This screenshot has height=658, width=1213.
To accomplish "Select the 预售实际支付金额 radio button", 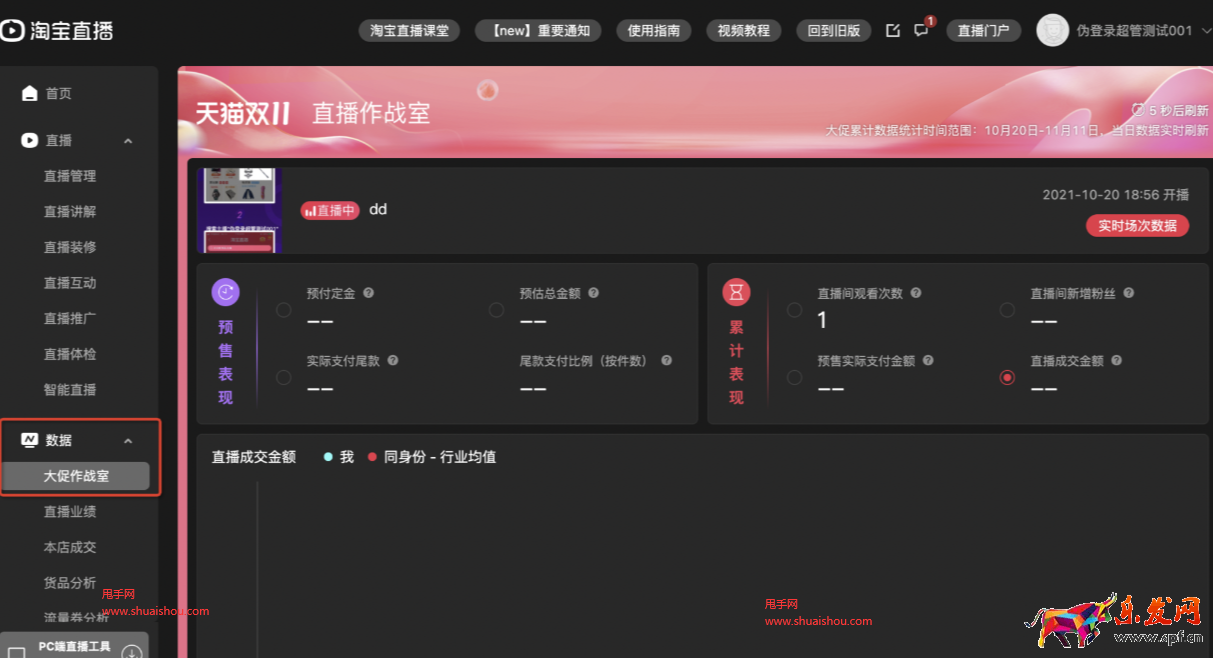I will tap(795, 377).
